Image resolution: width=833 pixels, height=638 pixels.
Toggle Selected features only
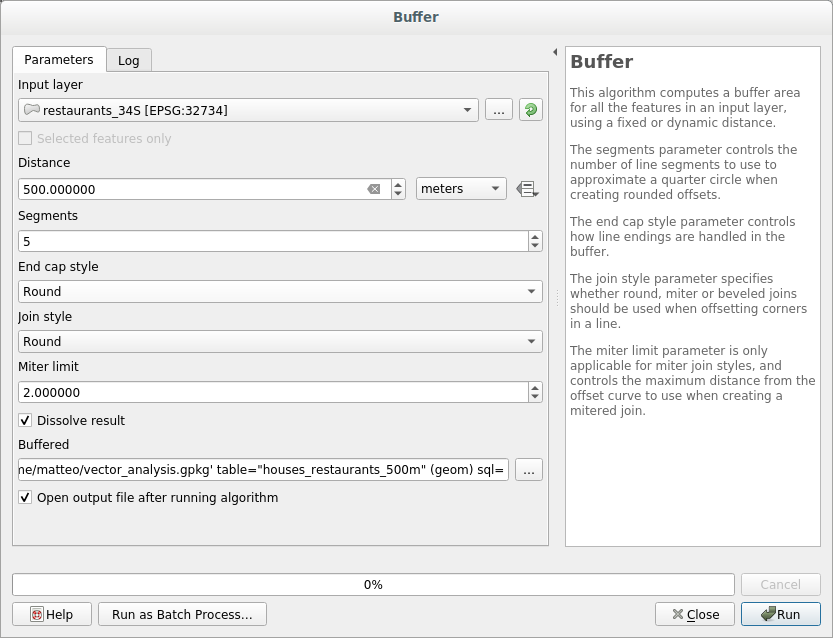[25, 137]
